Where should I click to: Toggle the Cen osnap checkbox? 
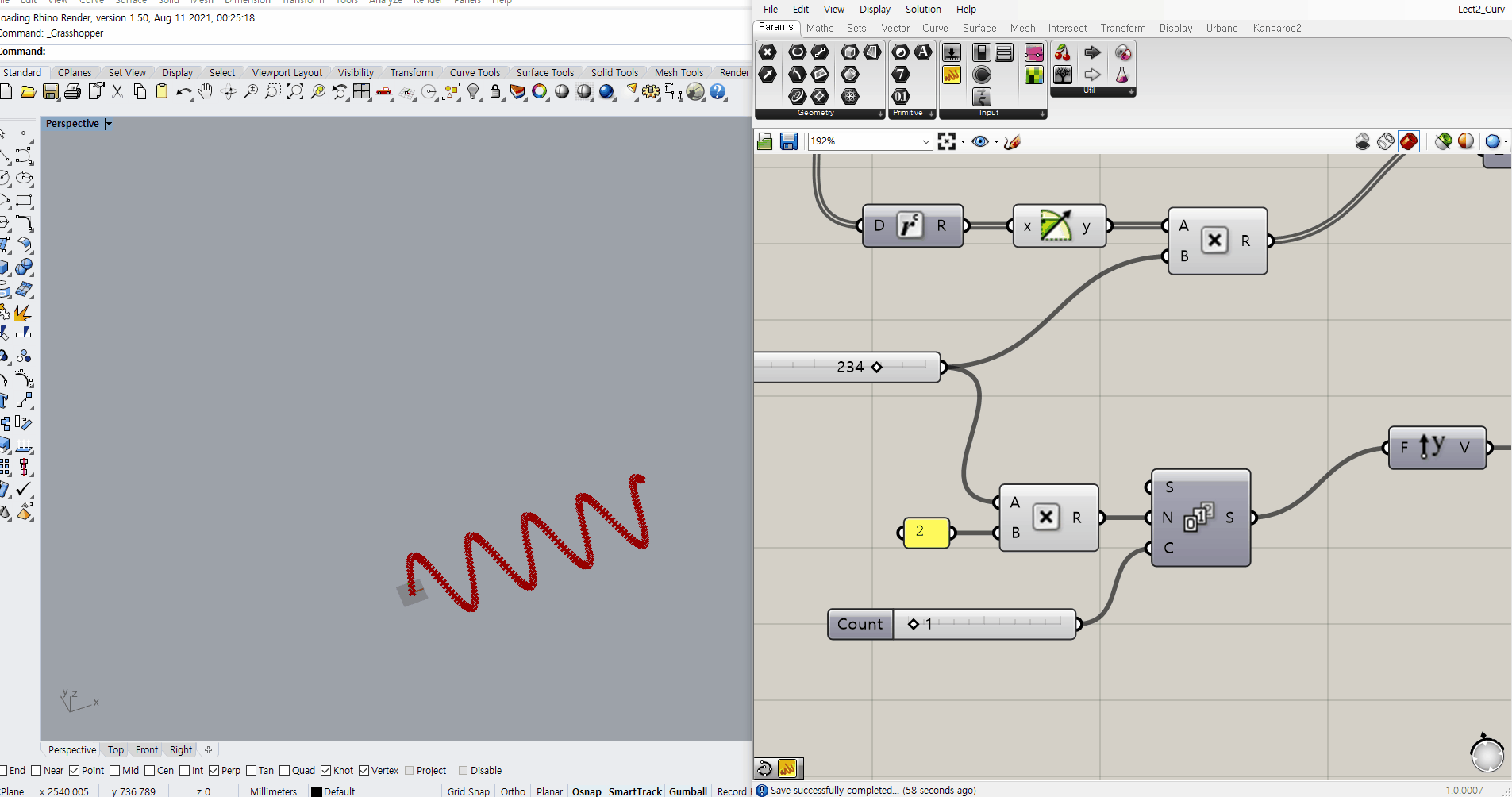pos(149,770)
